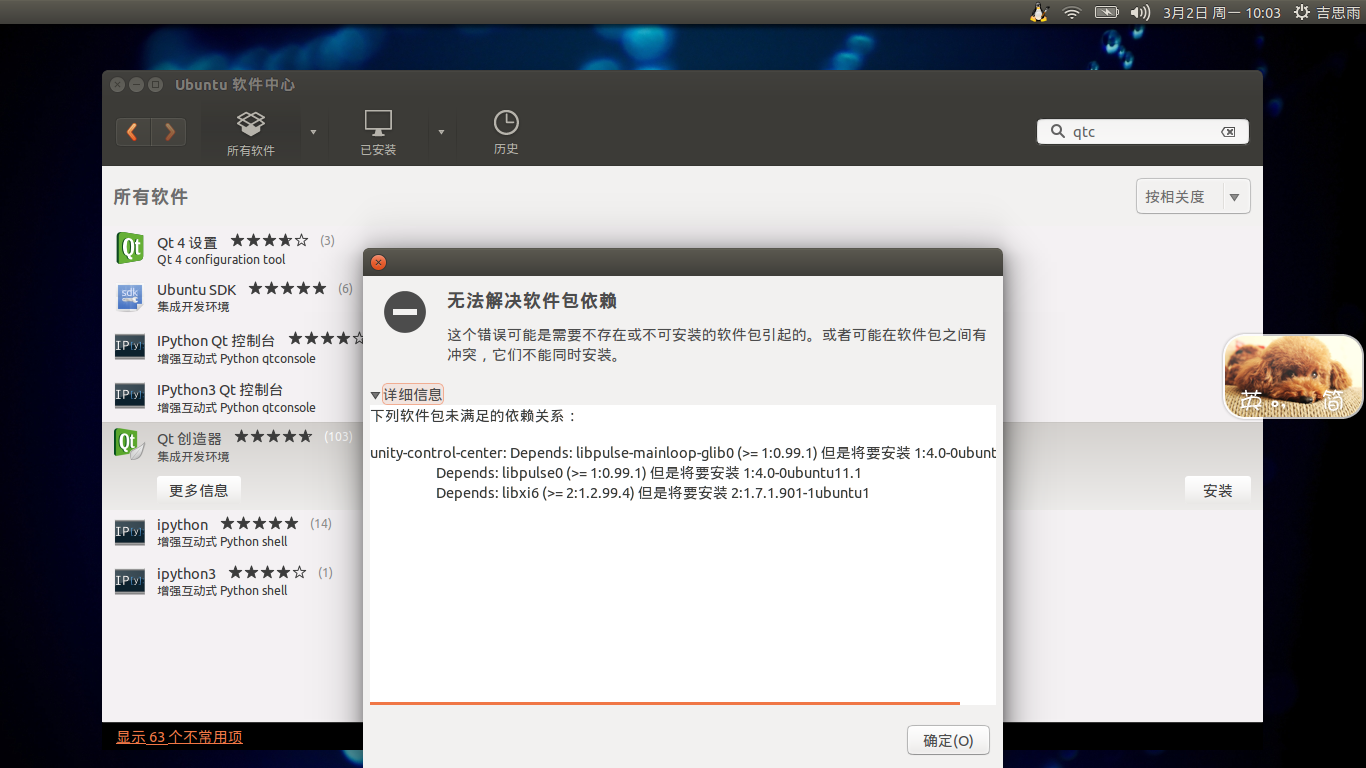Viewport: 1366px width, 768px height.
Task: Click the Ubuntu SDK star rating
Action: pyautogui.click(x=287, y=288)
